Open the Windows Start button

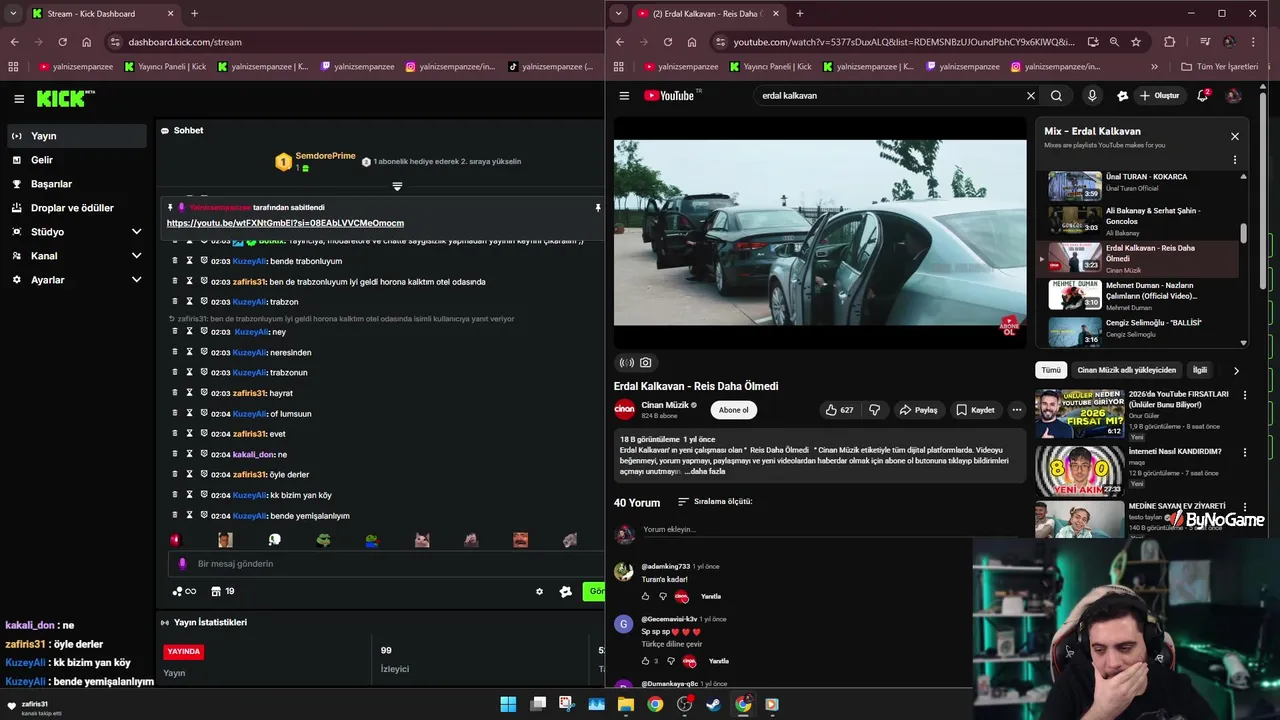[x=508, y=704]
